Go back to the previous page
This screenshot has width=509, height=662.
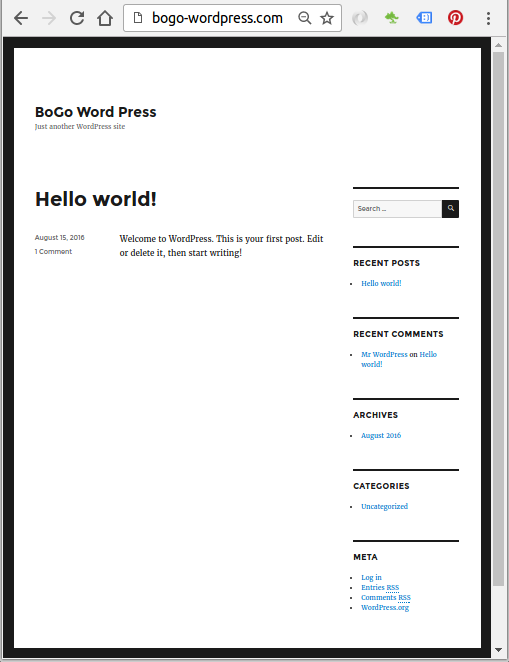point(21,18)
